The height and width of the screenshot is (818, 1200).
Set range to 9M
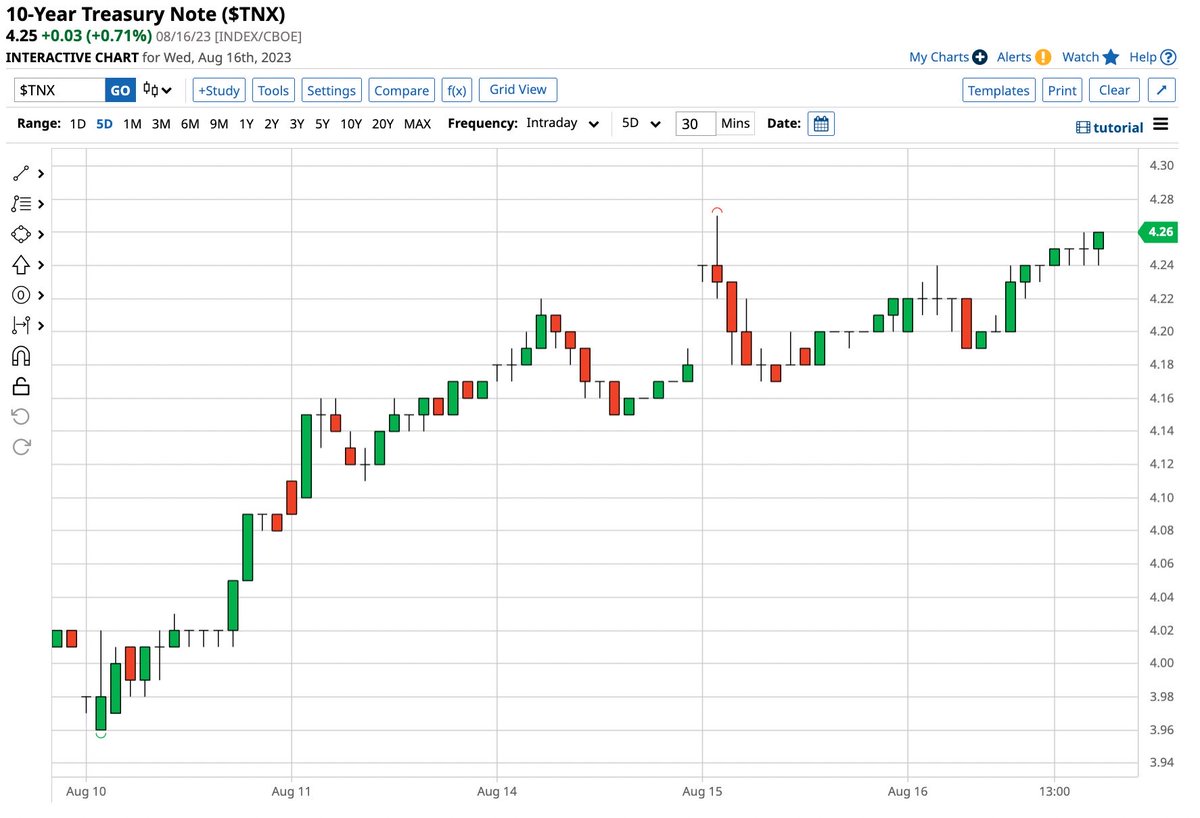[219, 124]
